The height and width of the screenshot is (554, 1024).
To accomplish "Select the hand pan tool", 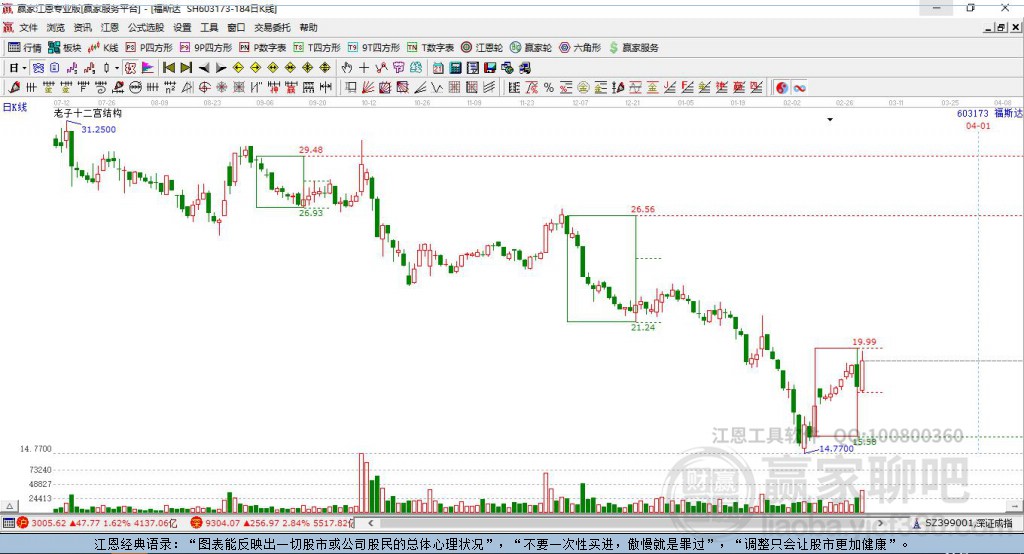I will [x=347, y=68].
